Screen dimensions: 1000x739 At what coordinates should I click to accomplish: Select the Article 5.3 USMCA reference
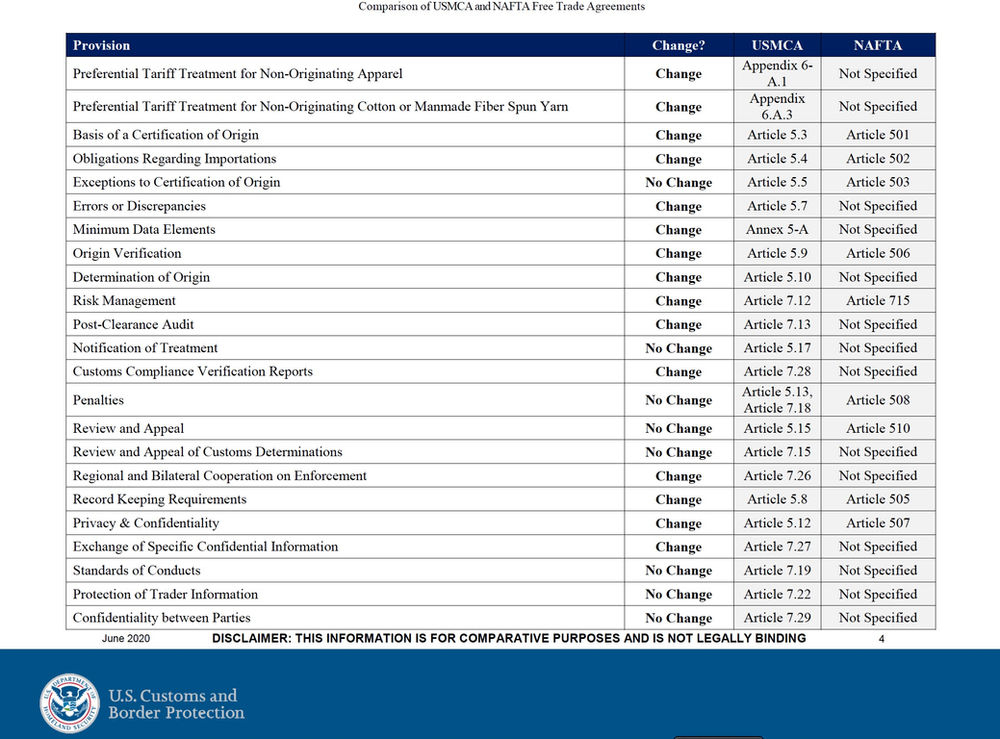tap(777, 134)
